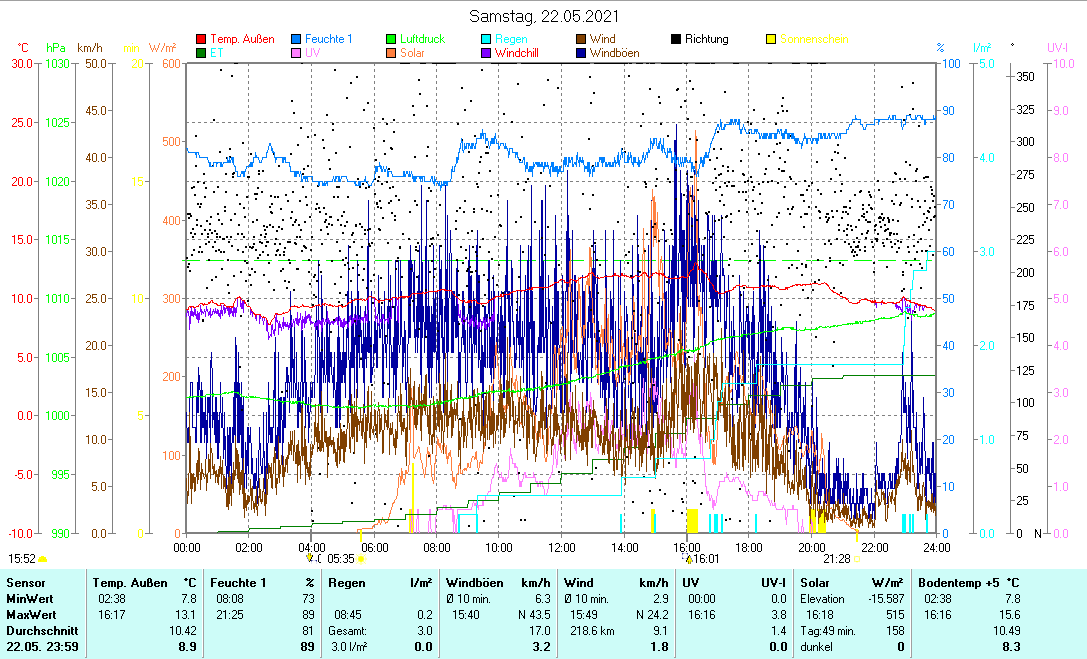Select the brown Wind legend square
The width and height of the screenshot is (1087, 659).
(581, 39)
